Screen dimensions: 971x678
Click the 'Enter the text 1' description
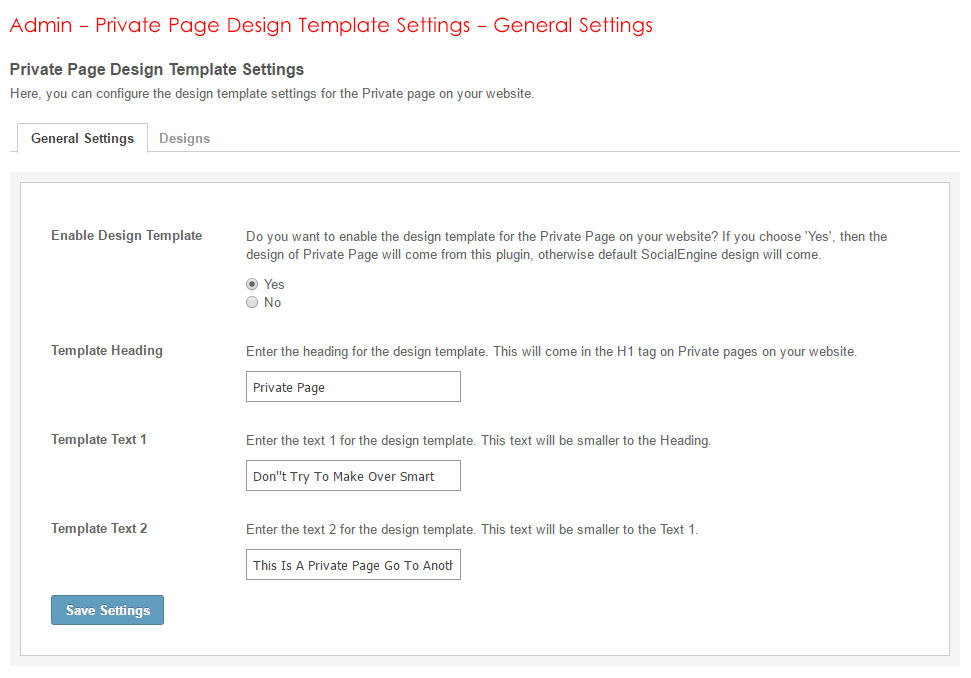[x=478, y=441]
